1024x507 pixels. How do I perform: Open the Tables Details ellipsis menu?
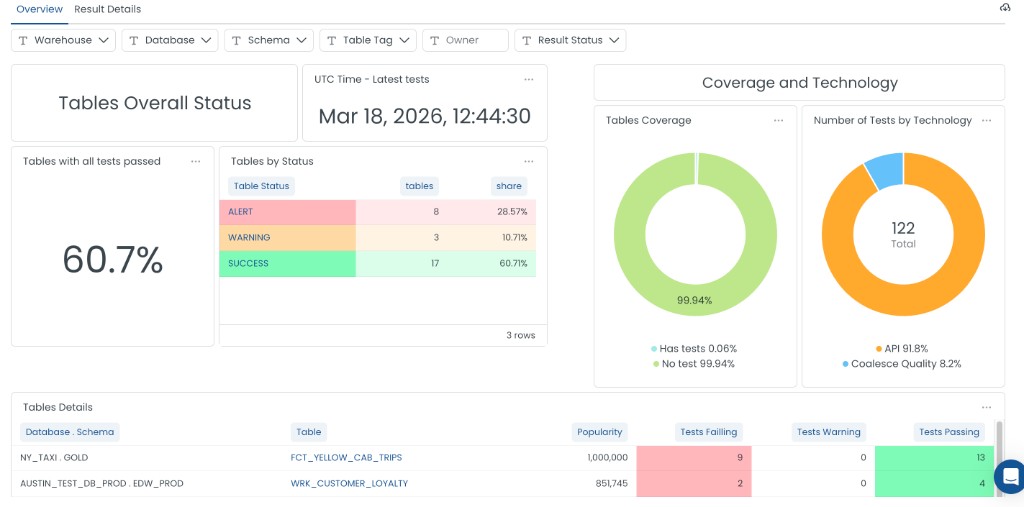coord(987,407)
